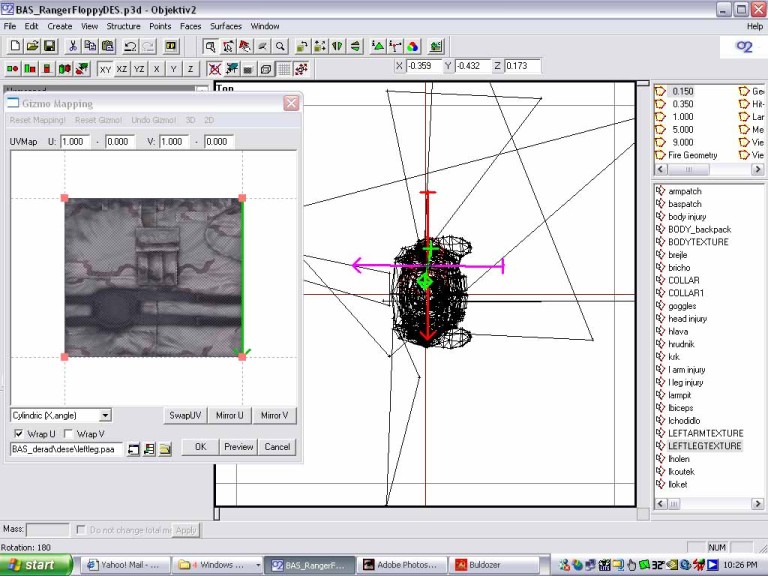The image size is (768, 576).
Task: Select the 5.000 LOD entry
Action: point(683,129)
